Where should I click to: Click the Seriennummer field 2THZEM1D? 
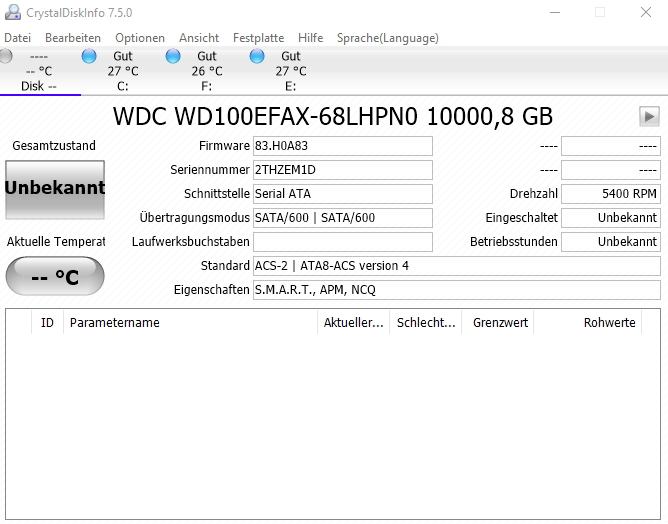click(343, 170)
